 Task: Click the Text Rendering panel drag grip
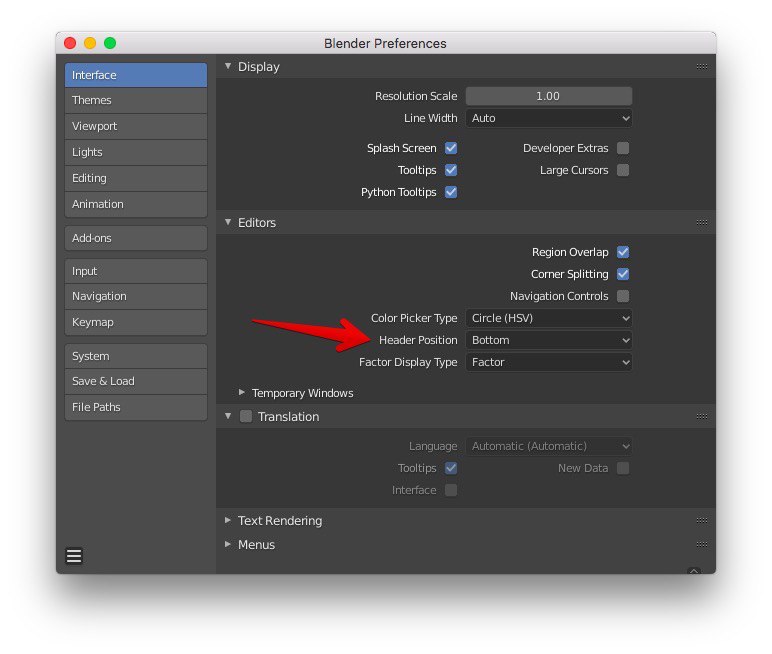click(702, 521)
